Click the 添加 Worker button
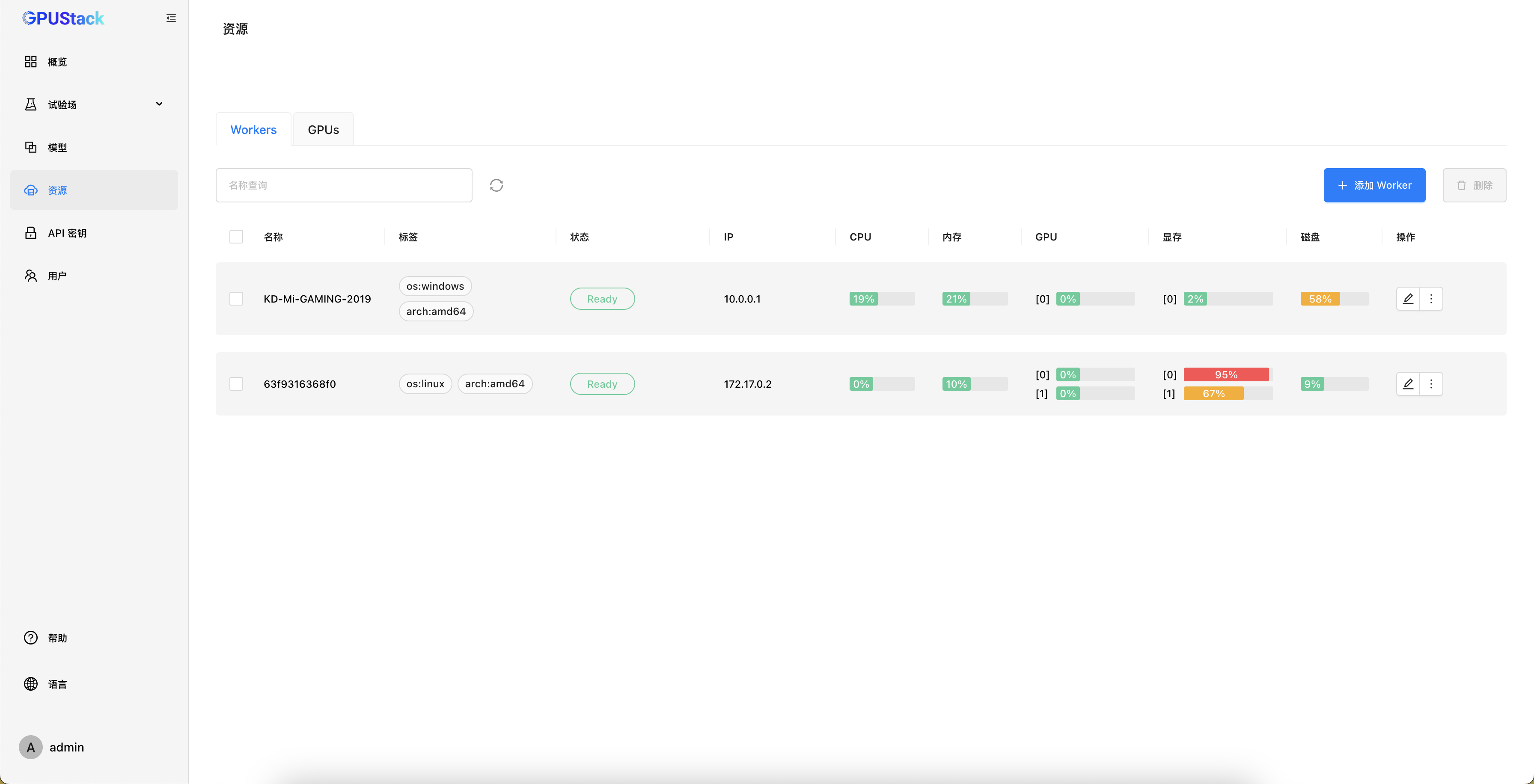Viewport: 1534px width, 784px height. (x=1374, y=185)
